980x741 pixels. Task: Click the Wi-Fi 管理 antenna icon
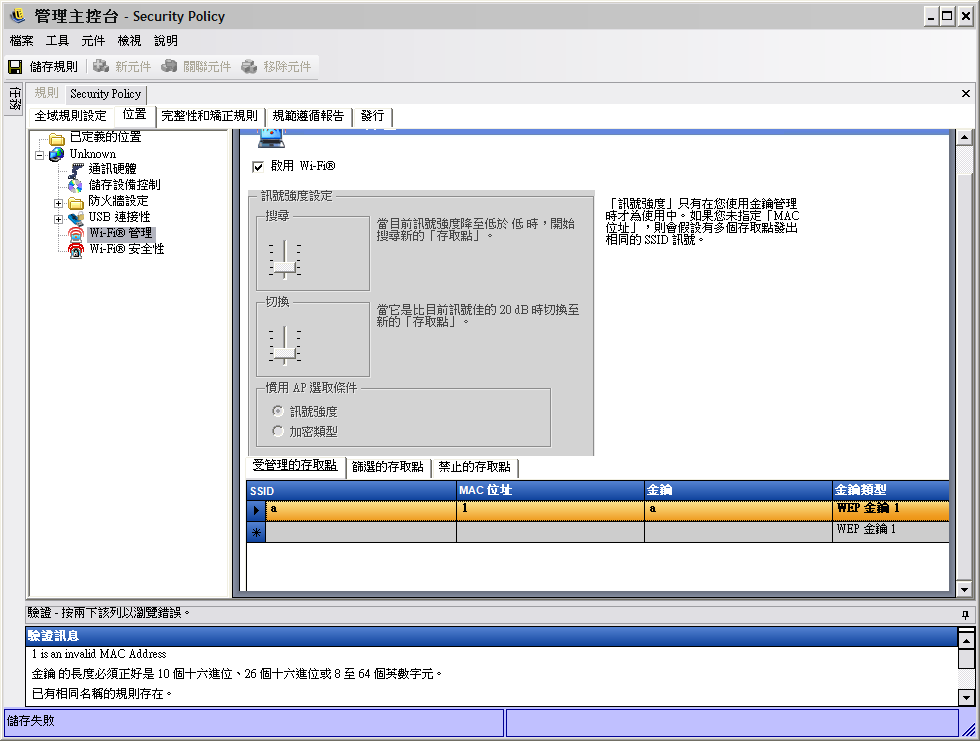(x=76, y=234)
